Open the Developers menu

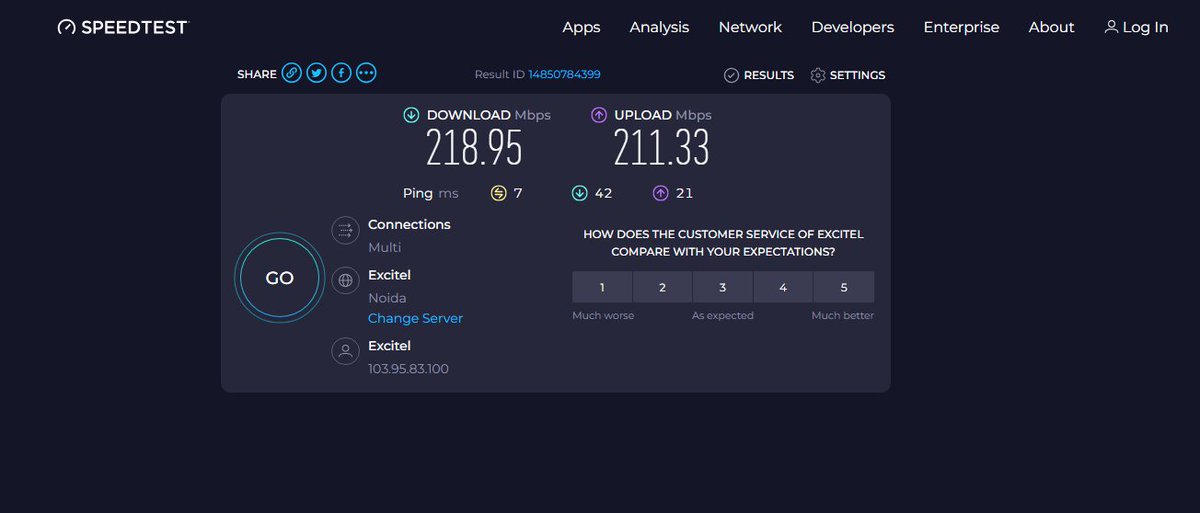[853, 27]
